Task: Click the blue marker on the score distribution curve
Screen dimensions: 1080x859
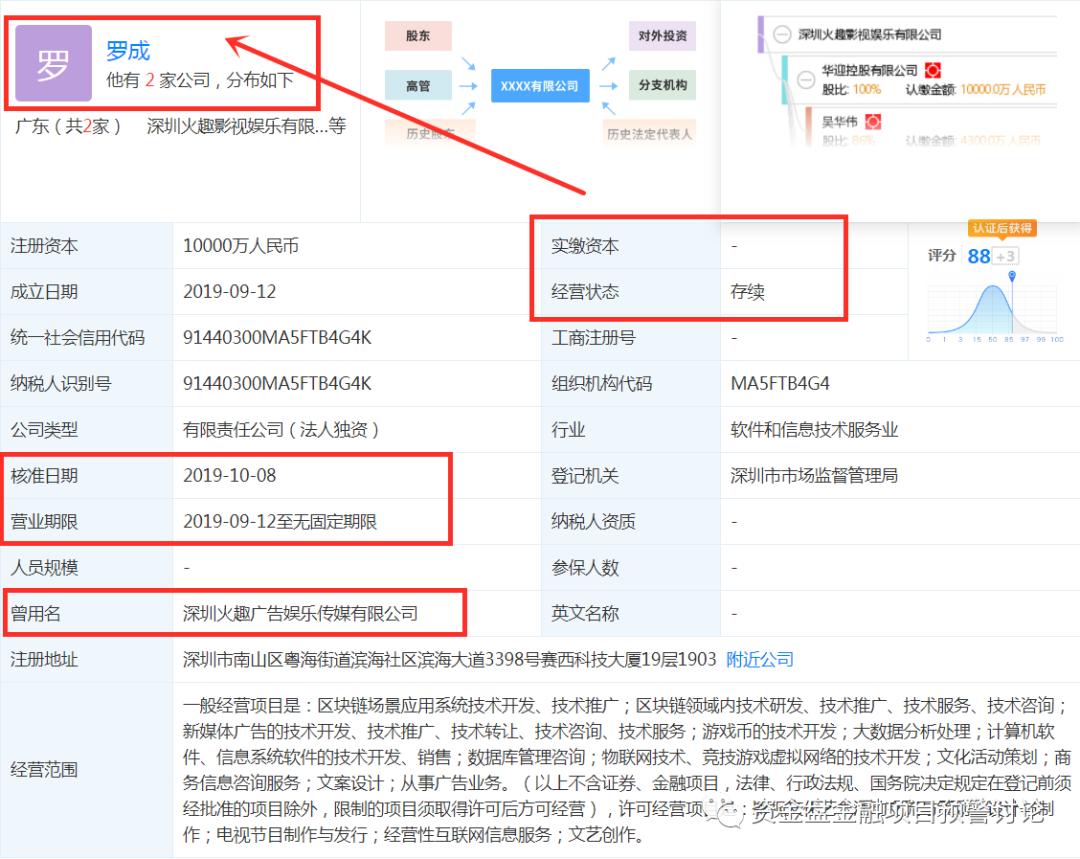Action: (x=1012, y=276)
